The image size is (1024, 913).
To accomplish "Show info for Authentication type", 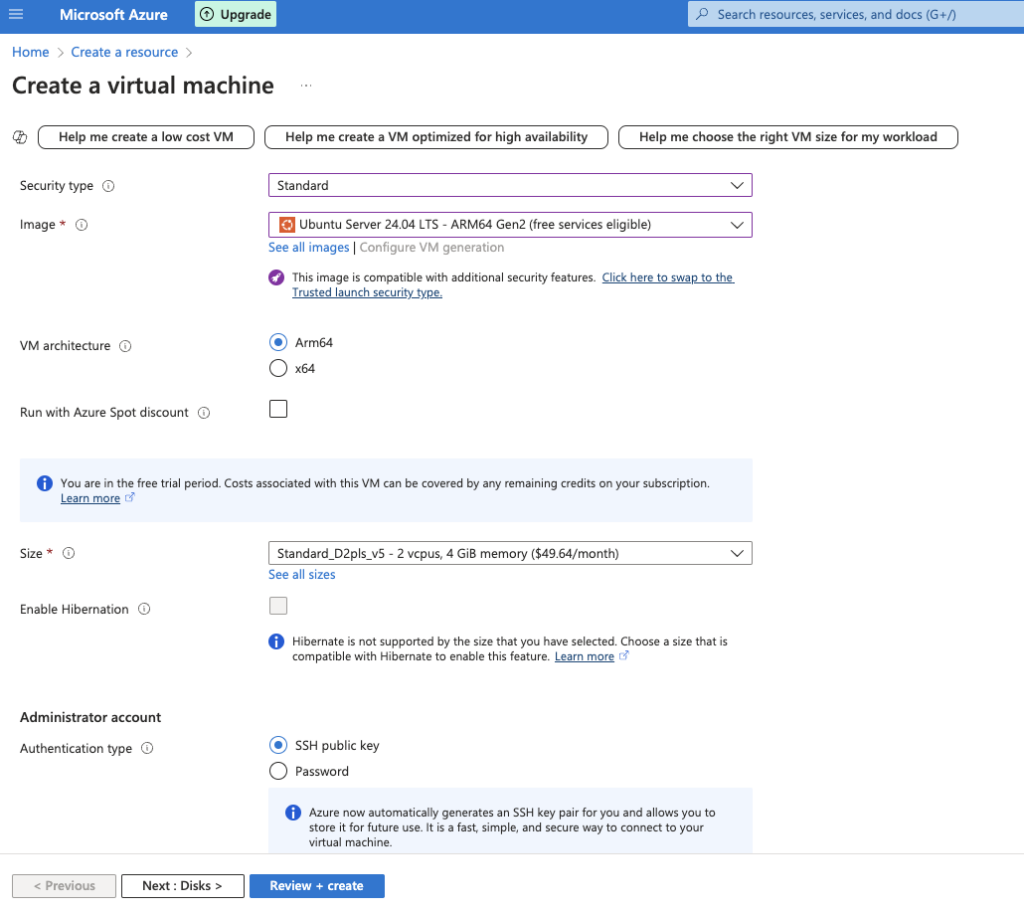I will (x=148, y=748).
